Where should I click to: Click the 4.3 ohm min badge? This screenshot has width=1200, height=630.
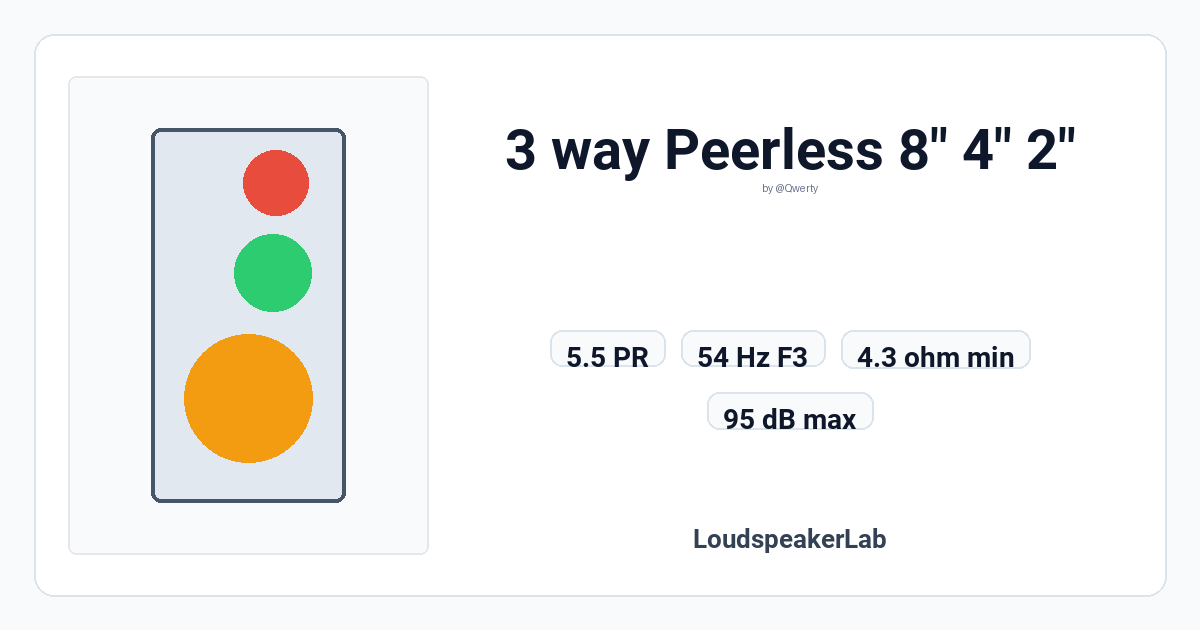point(936,349)
